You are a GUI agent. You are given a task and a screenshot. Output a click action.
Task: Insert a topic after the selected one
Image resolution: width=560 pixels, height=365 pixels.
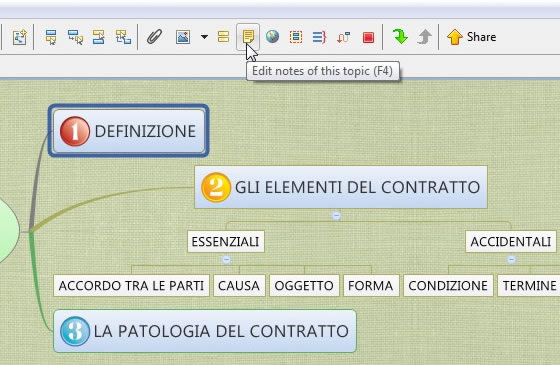[x=51, y=37]
